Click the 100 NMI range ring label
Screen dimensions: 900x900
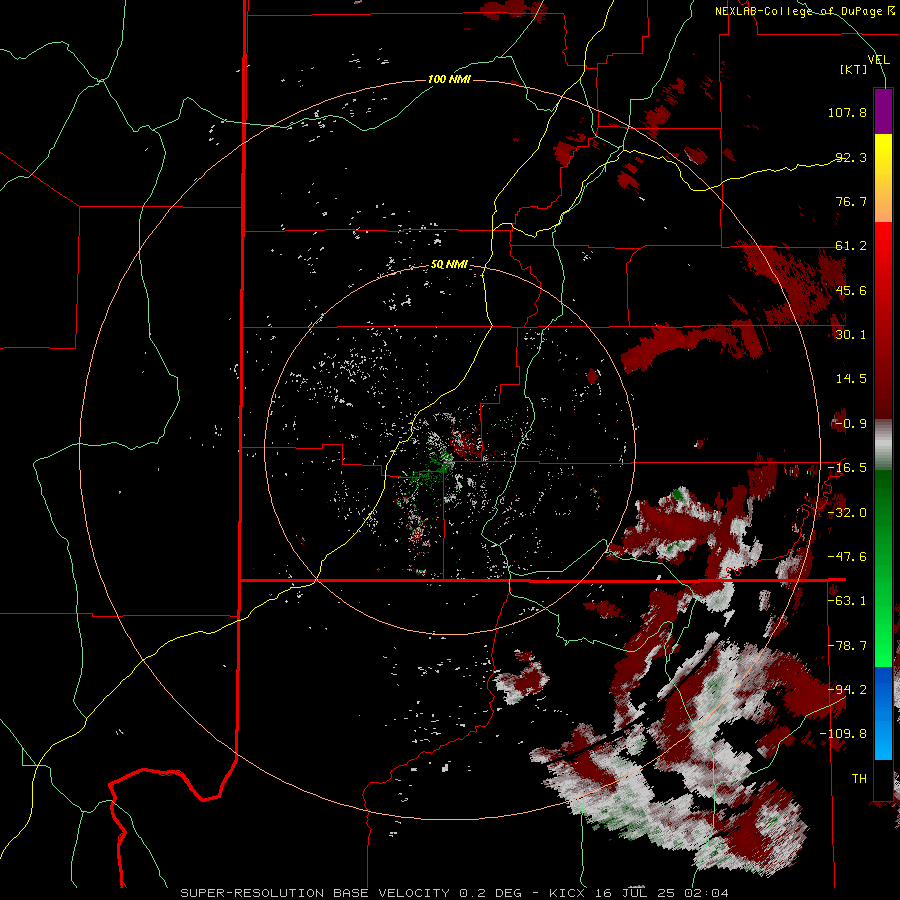[449, 79]
